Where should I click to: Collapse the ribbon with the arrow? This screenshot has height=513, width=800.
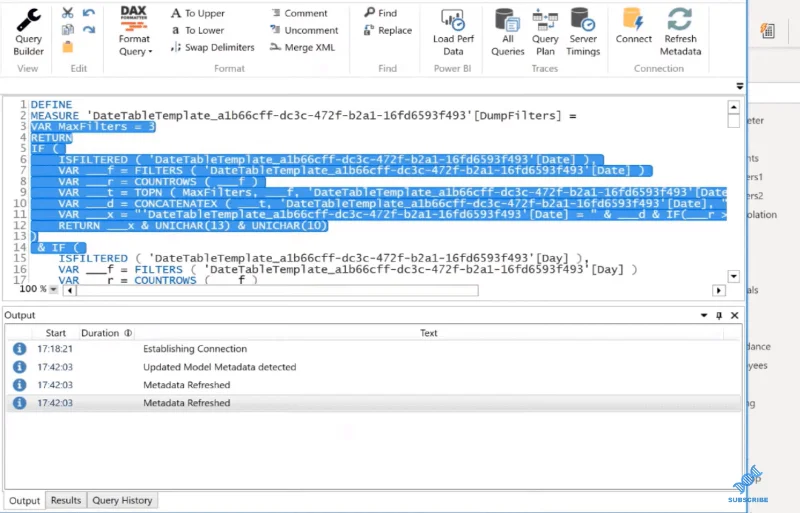pyautogui.click(x=740, y=86)
